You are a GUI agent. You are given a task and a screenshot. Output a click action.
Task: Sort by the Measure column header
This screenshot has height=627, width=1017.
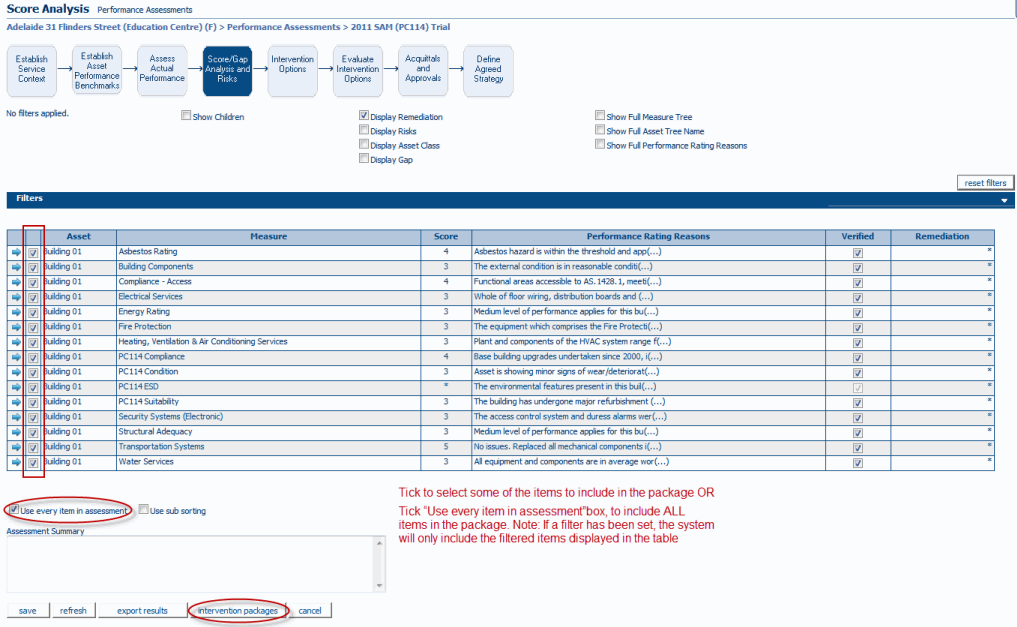(269, 237)
